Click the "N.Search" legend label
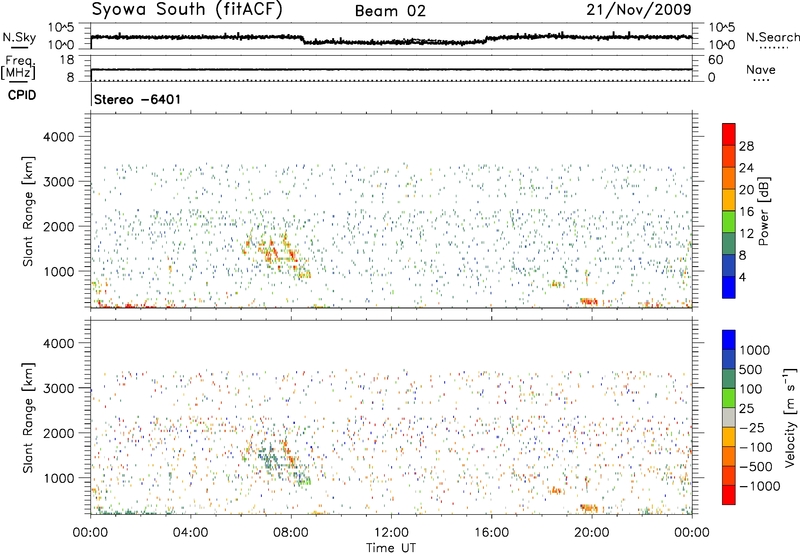 tap(772, 37)
